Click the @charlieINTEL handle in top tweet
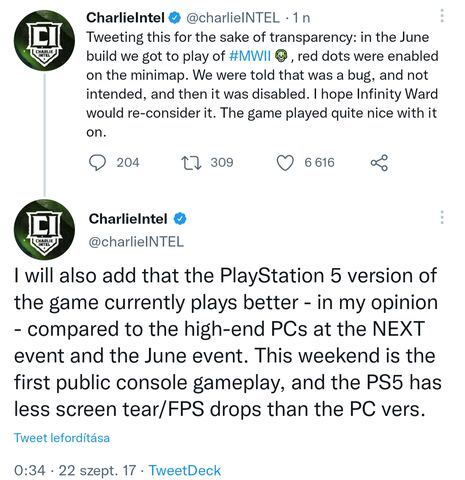 click(x=233, y=18)
